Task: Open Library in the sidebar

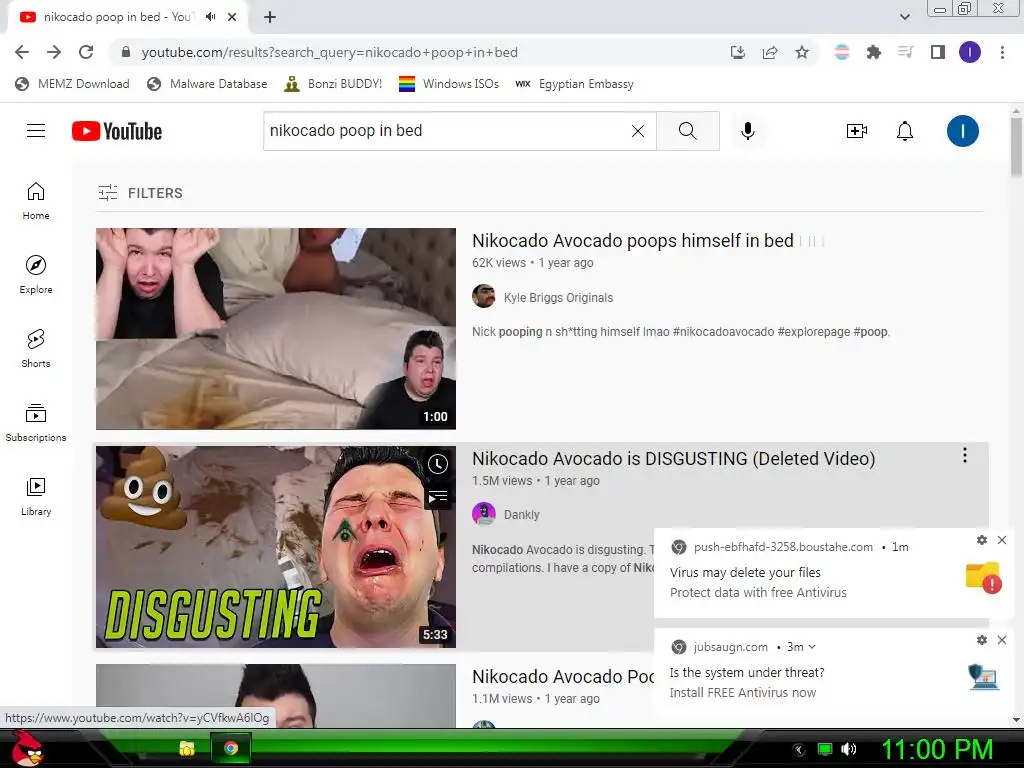Action: click(36, 497)
